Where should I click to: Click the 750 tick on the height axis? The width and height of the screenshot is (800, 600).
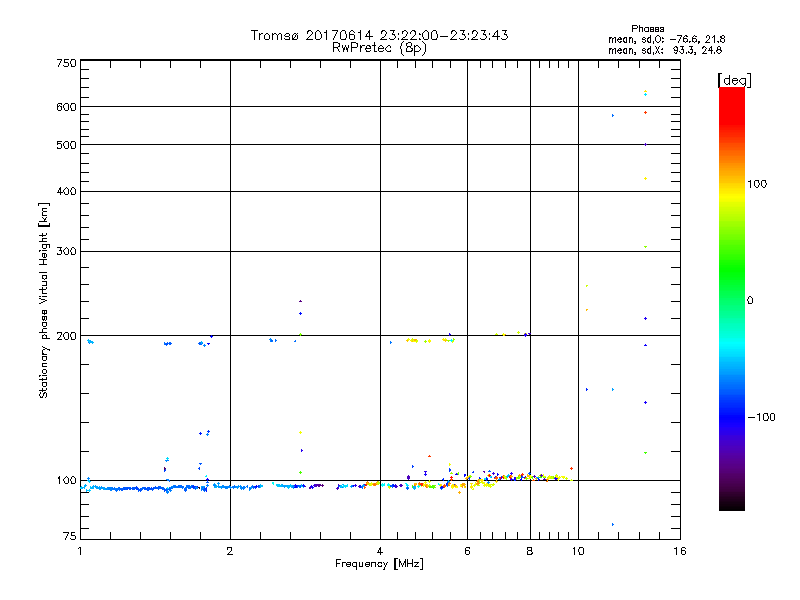pos(66,63)
